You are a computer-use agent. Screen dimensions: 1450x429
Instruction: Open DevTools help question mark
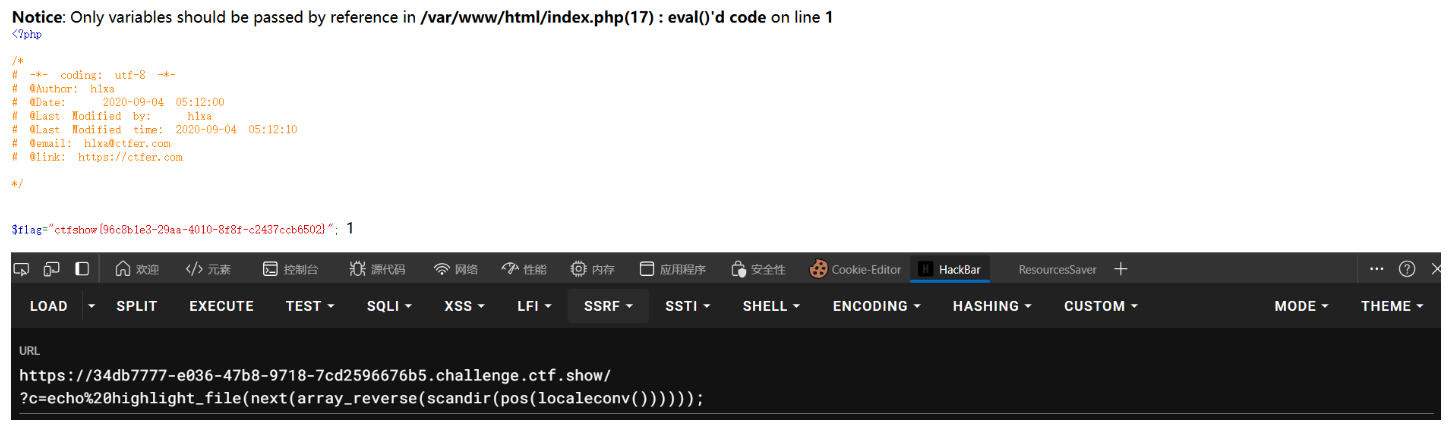pyautogui.click(x=1407, y=269)
